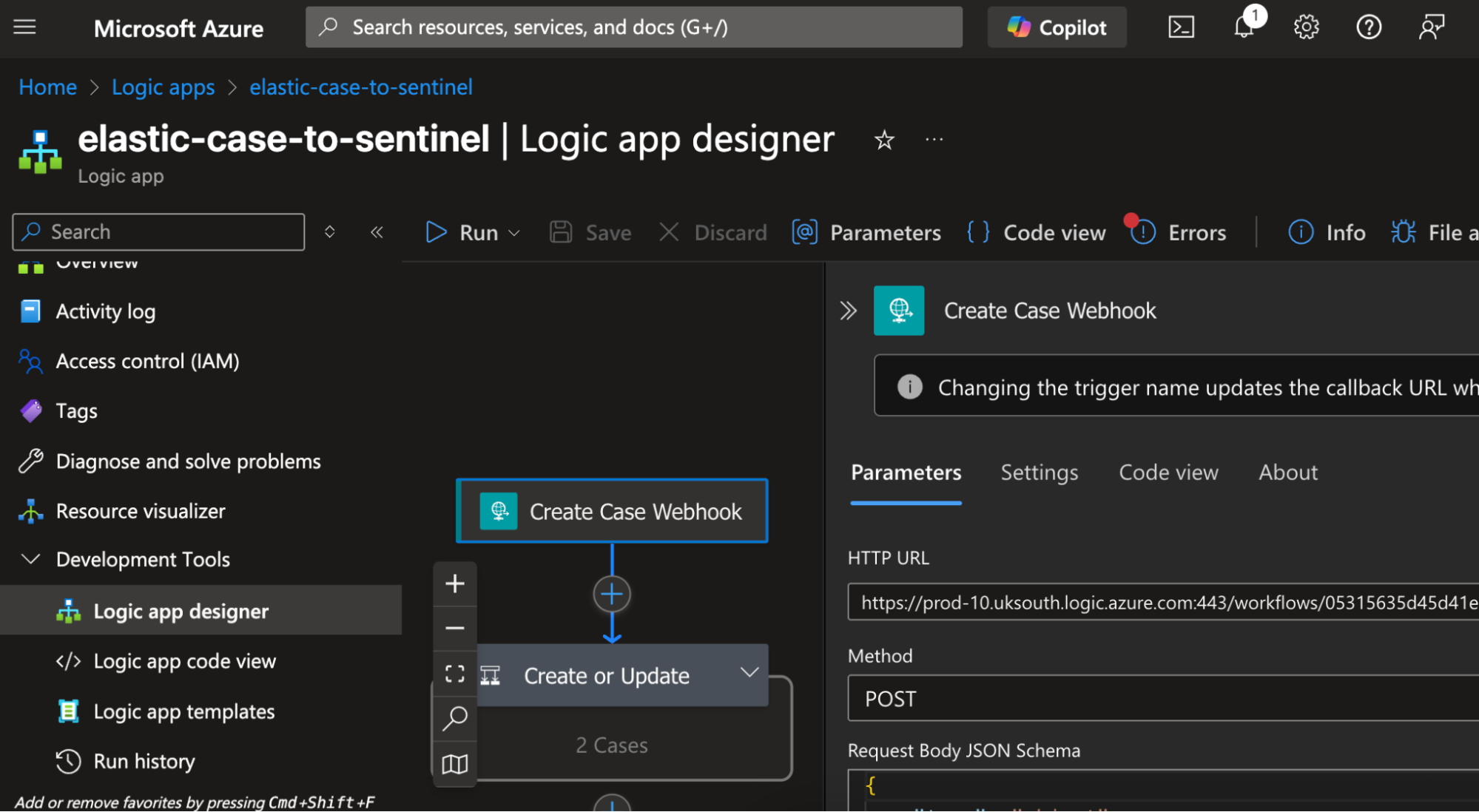Go to Home breadcrumb
Screen dimensions: 1479x812
(47, 87)
